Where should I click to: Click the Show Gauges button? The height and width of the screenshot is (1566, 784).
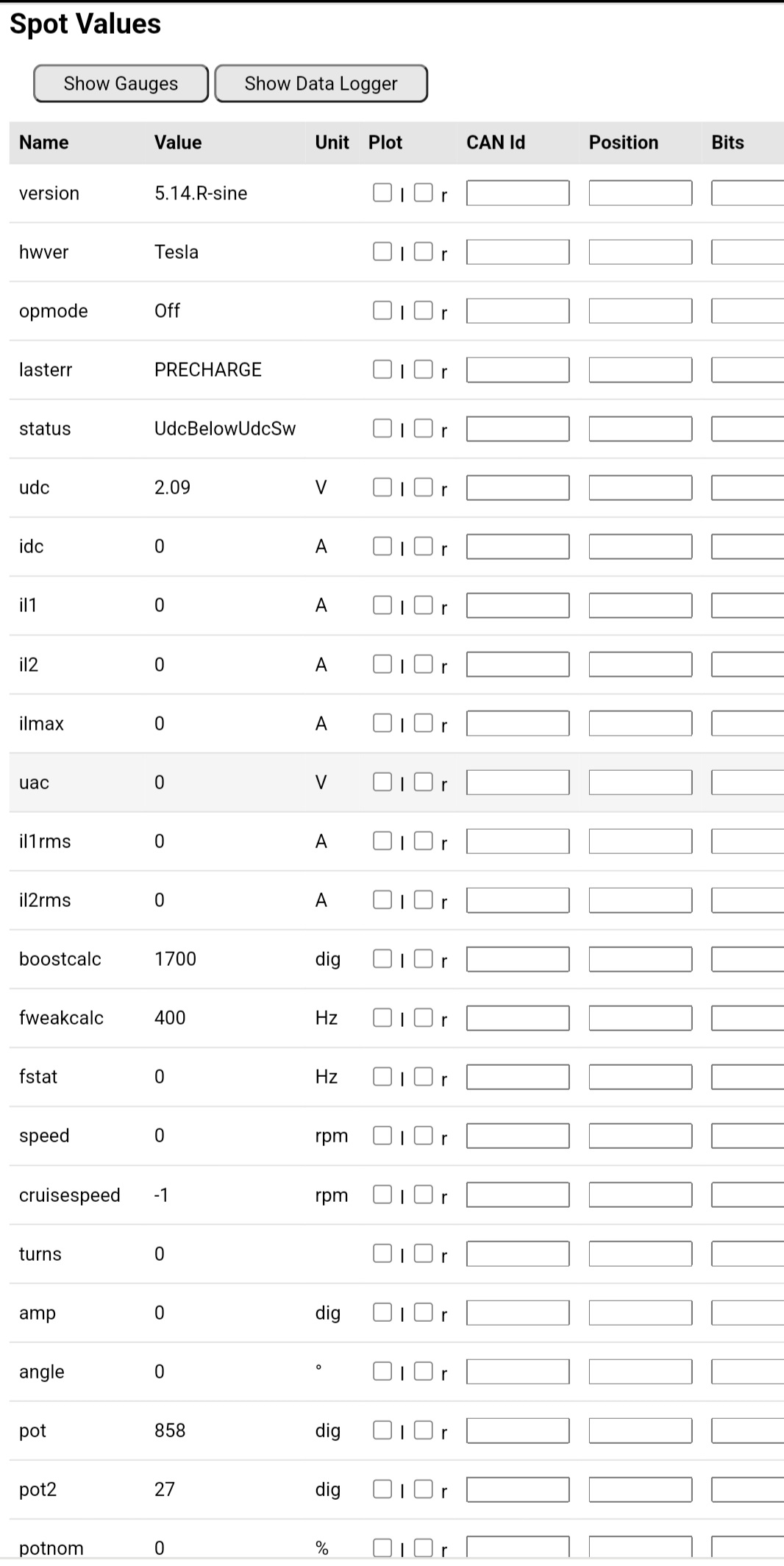coord(121,83)
